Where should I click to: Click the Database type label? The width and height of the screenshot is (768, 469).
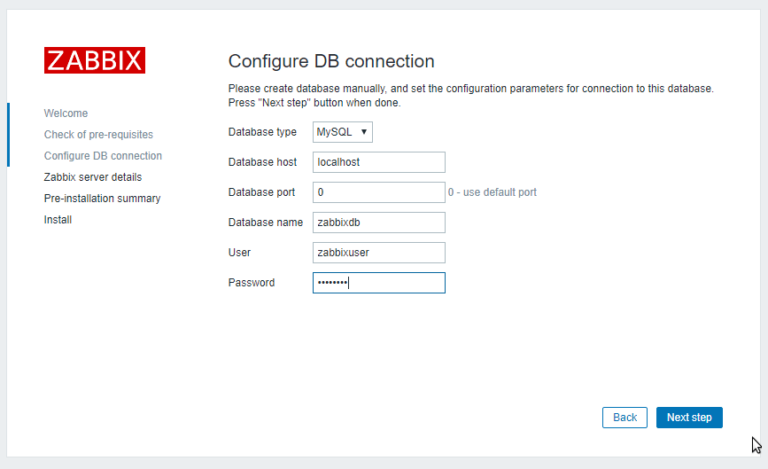(262, 132)
